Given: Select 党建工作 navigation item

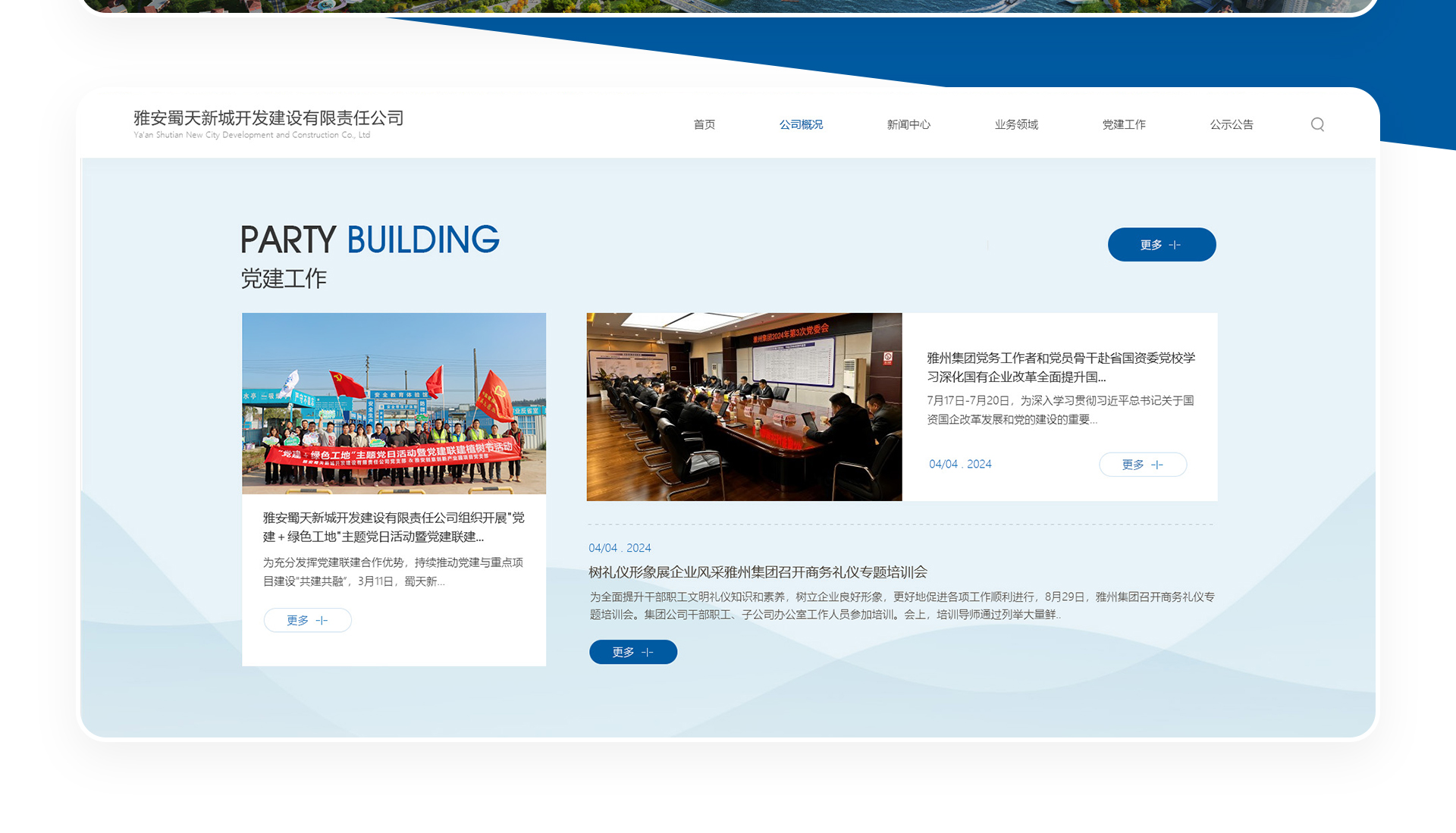Looking at the screenshot, I should pos(1124,124).
